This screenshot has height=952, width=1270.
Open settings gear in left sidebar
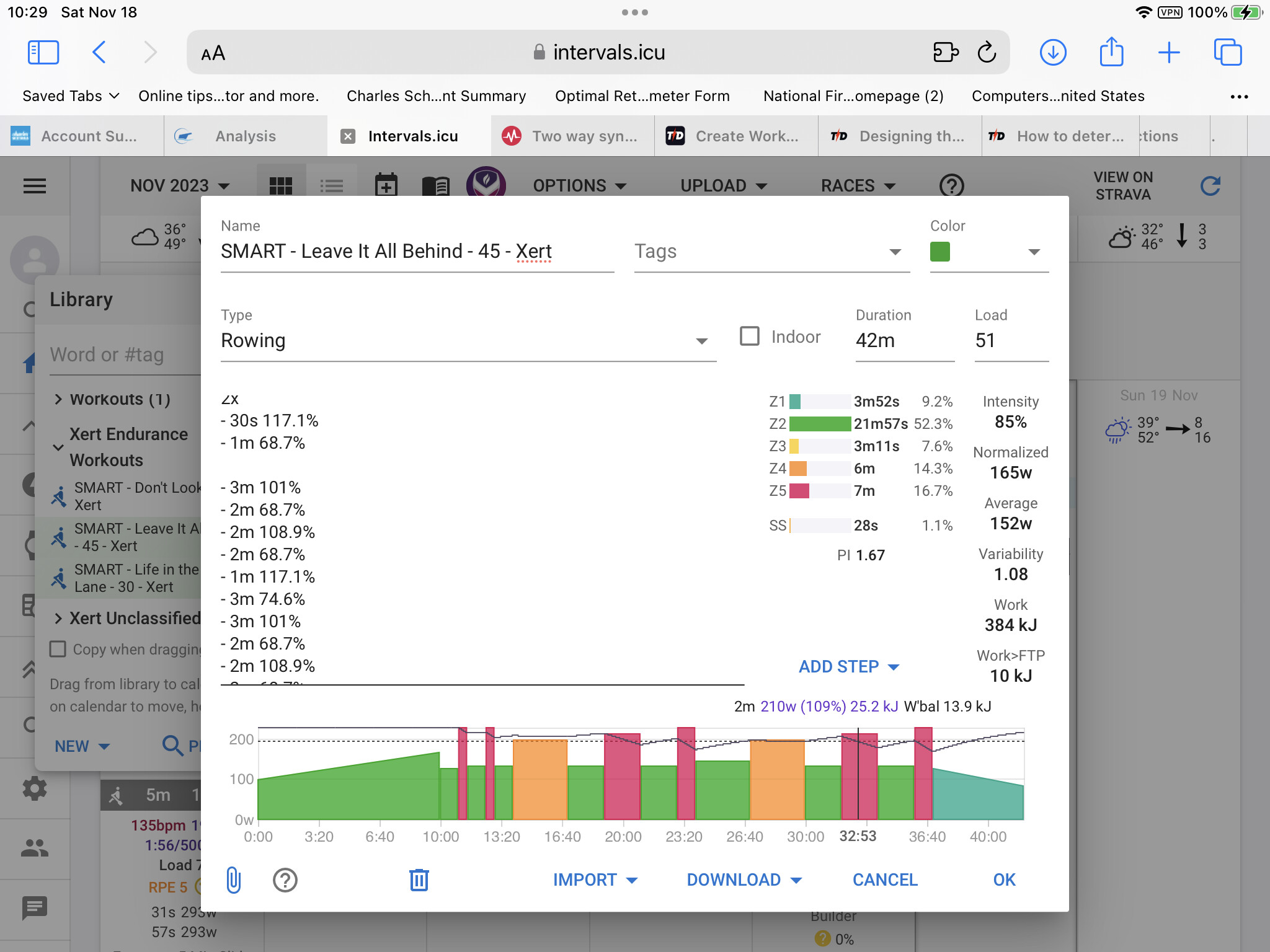(x=35, y=788)
